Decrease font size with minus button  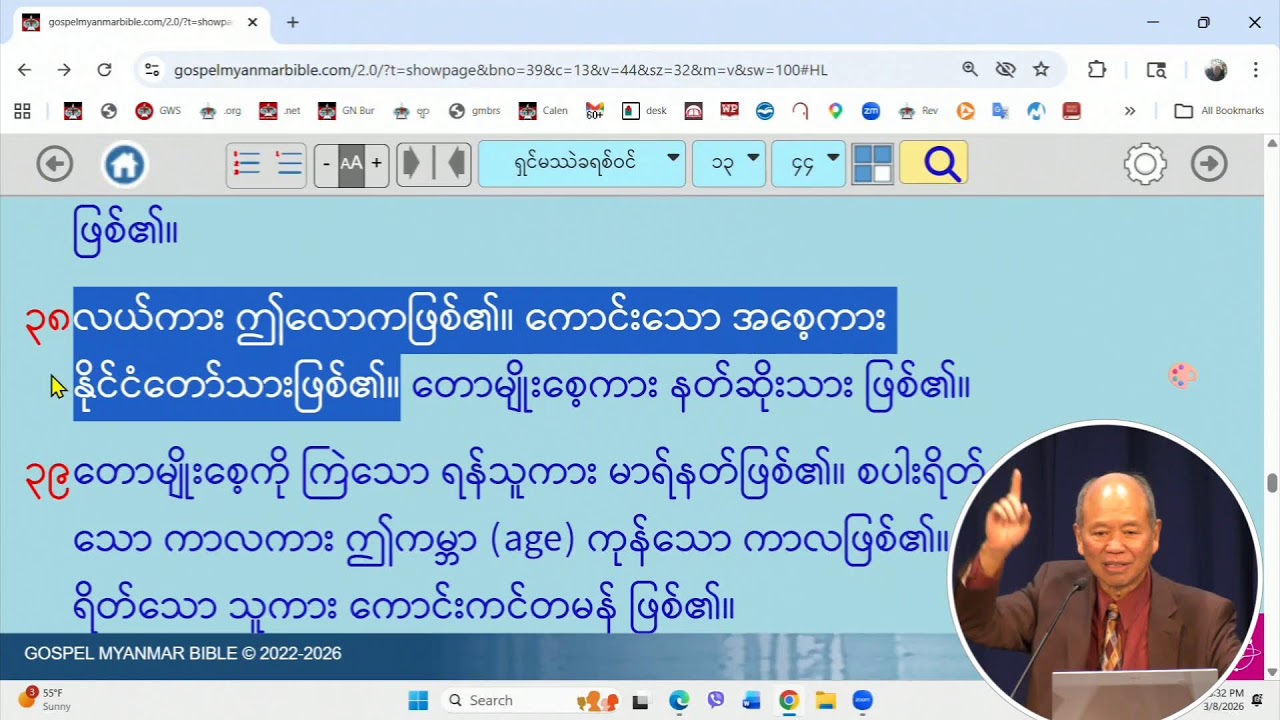tap(326, 164)
